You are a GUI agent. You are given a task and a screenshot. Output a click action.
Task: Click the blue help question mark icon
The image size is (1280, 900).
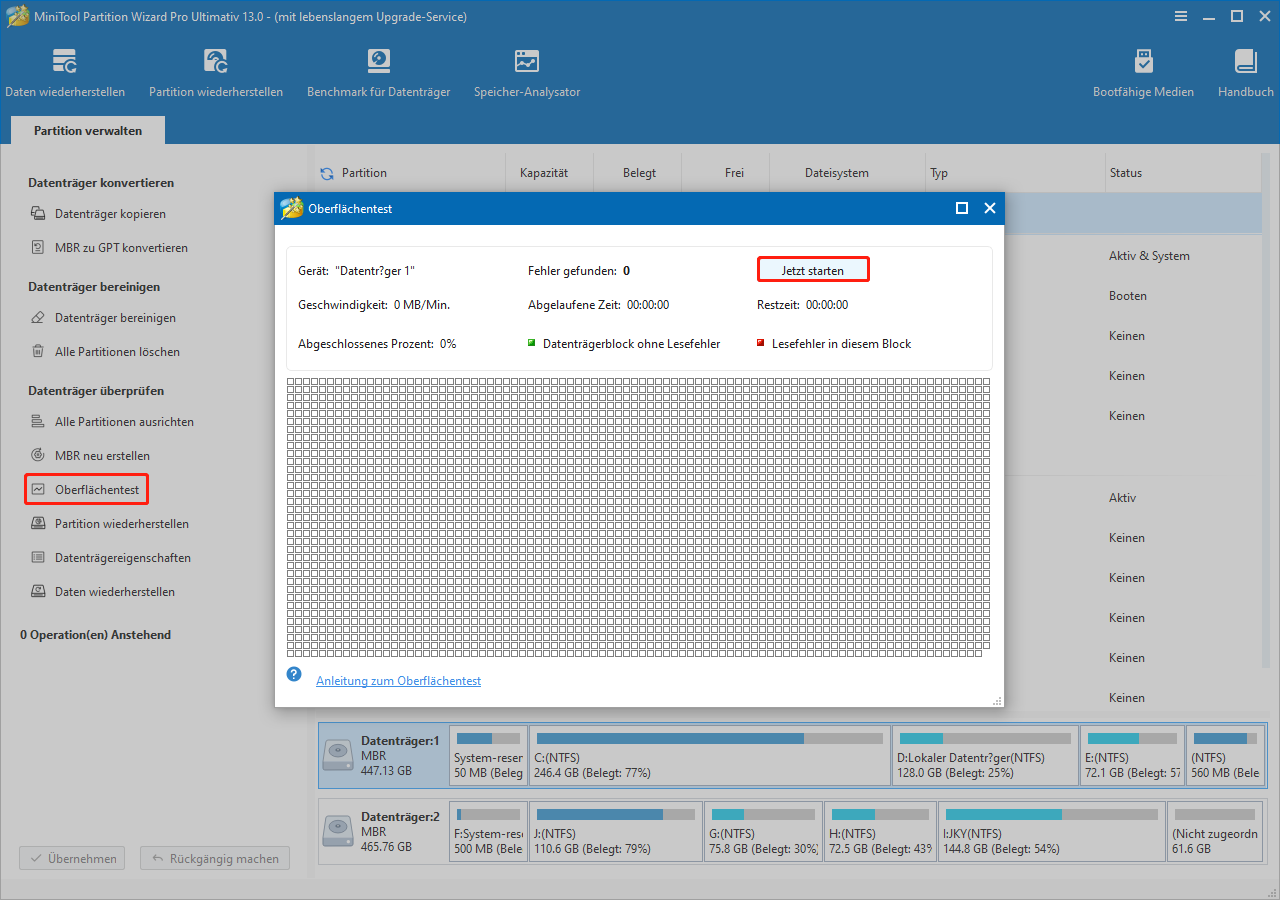294,674
